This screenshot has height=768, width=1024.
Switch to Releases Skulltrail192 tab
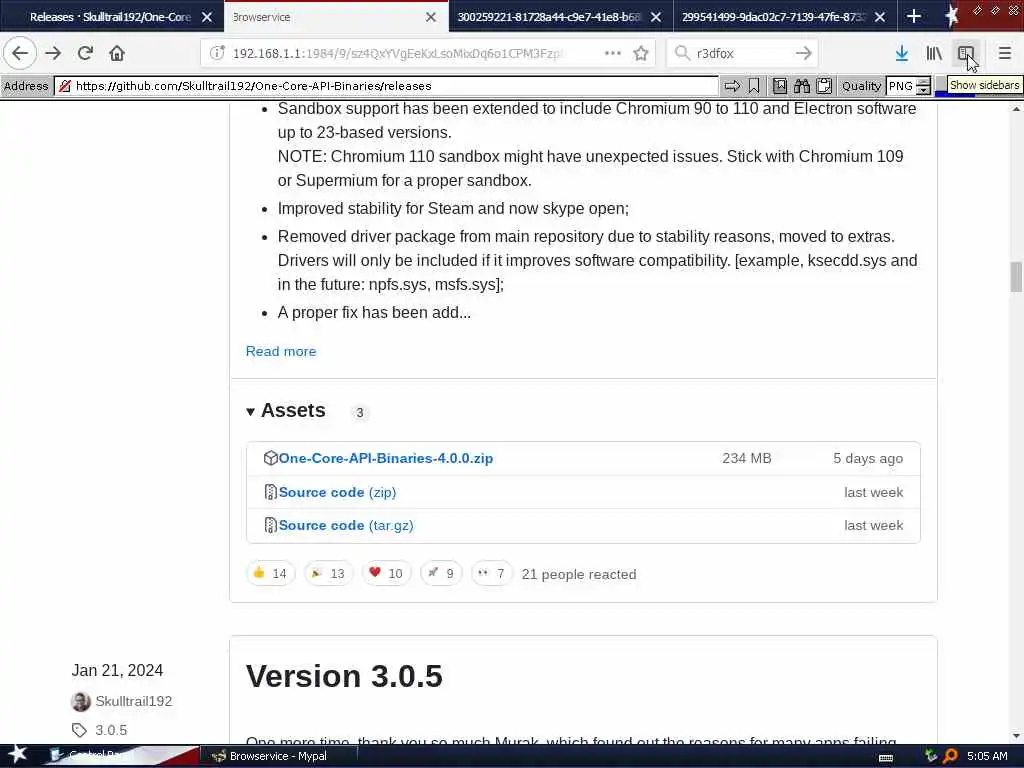tap(110, 17)
